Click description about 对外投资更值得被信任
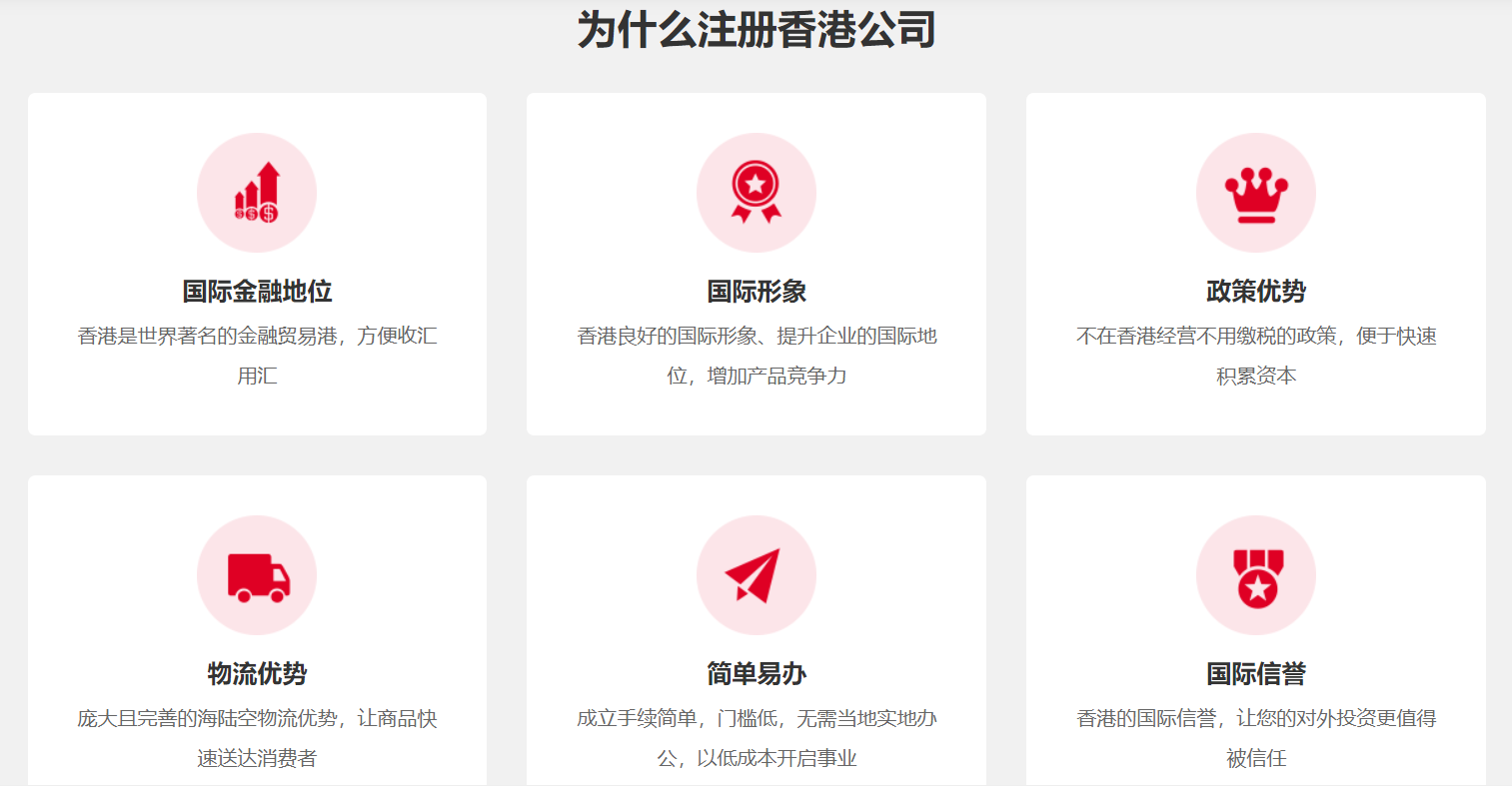The height and width of the screenshot is (789, 1512). click(1255, 738)
